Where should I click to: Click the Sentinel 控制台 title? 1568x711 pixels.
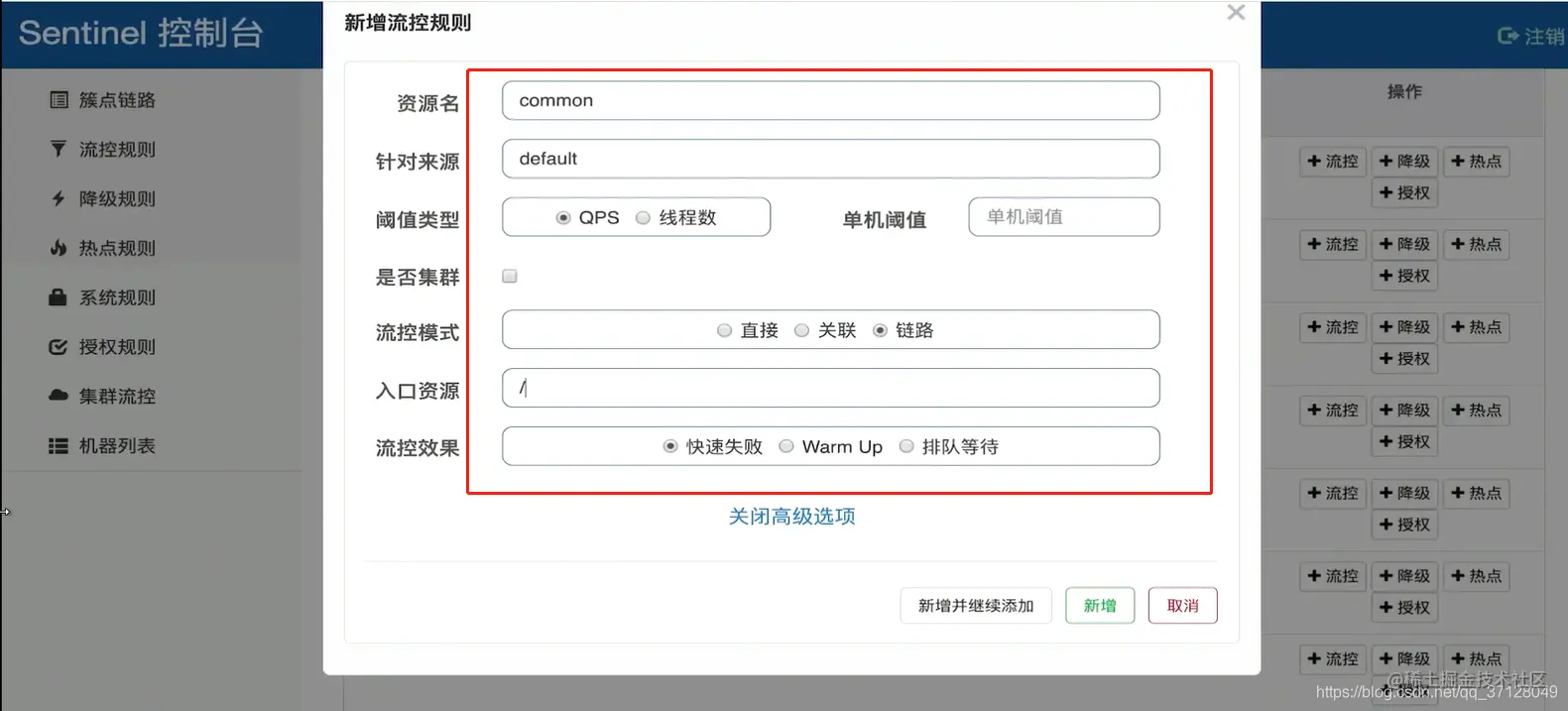click(141, 33)
